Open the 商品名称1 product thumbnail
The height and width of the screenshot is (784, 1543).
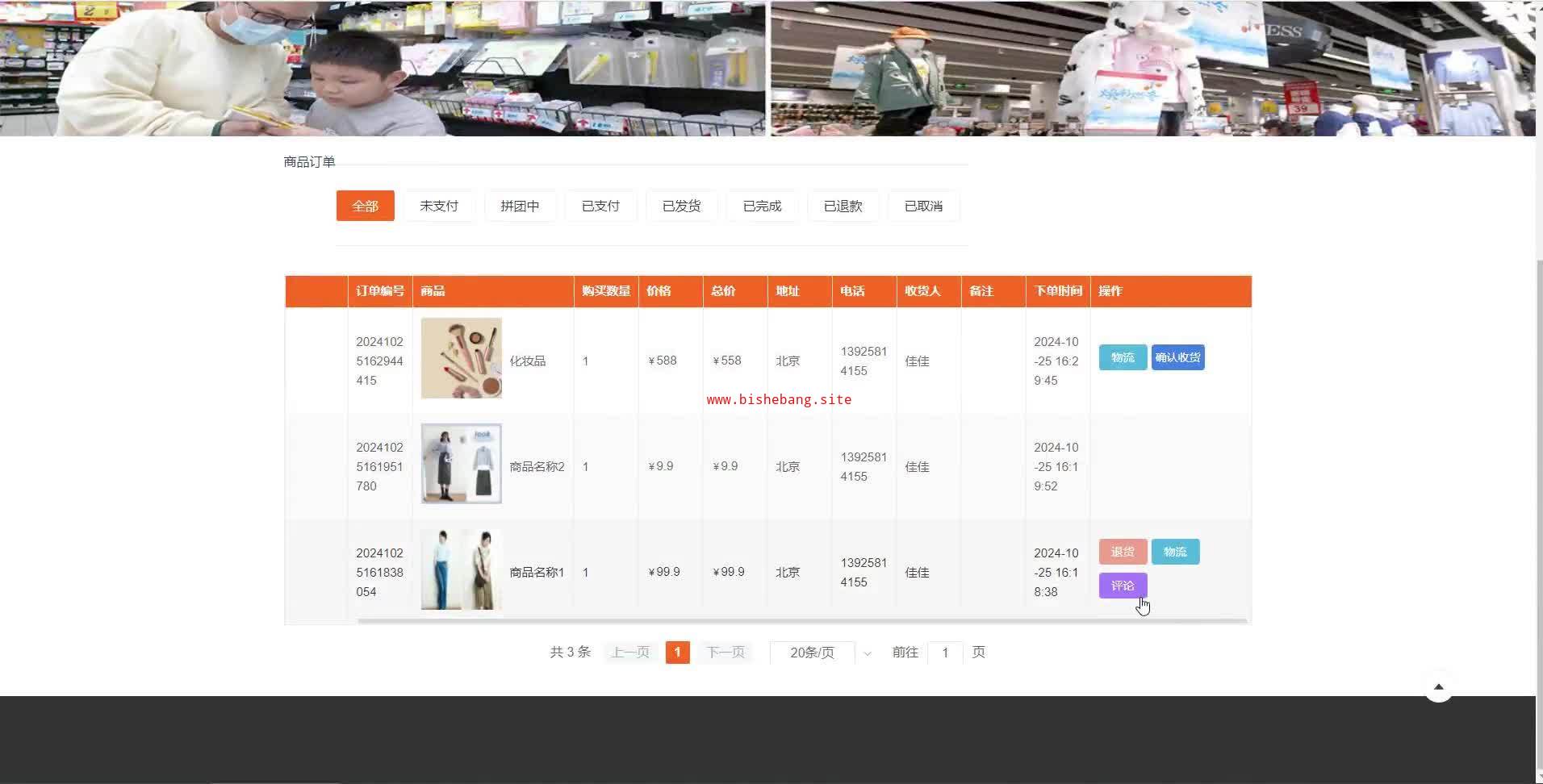[x=462, y=569]
